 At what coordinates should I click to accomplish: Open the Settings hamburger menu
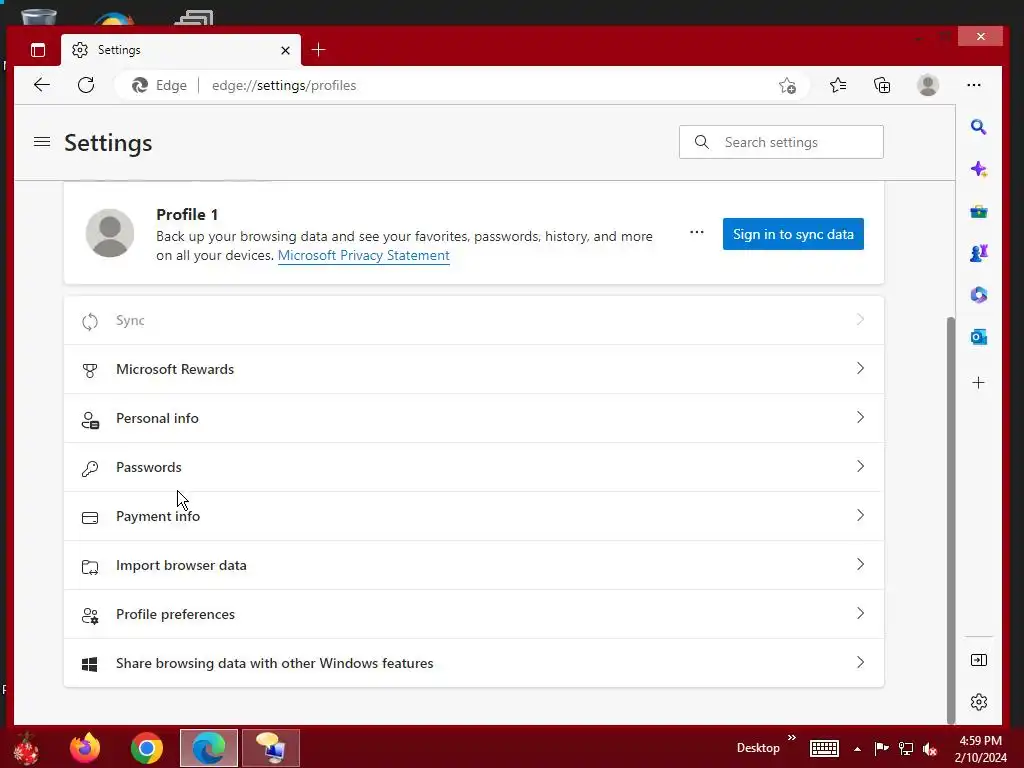click(x=42, y=142)
